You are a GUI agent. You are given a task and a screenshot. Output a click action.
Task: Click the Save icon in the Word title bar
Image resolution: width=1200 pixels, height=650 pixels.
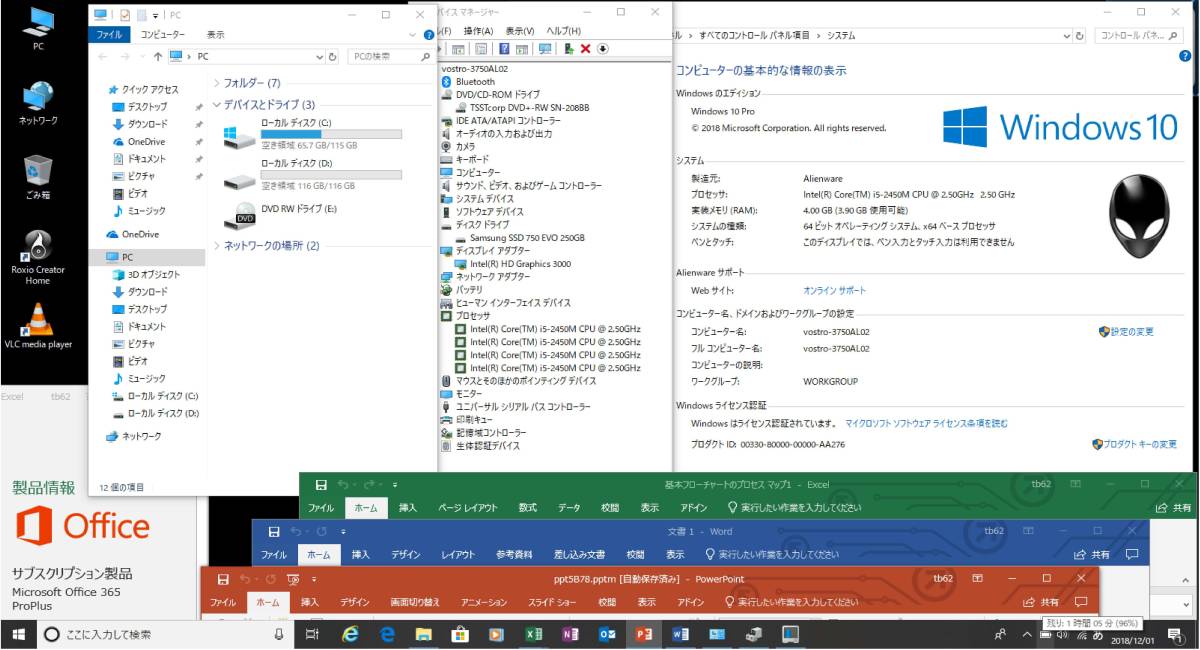273,531
